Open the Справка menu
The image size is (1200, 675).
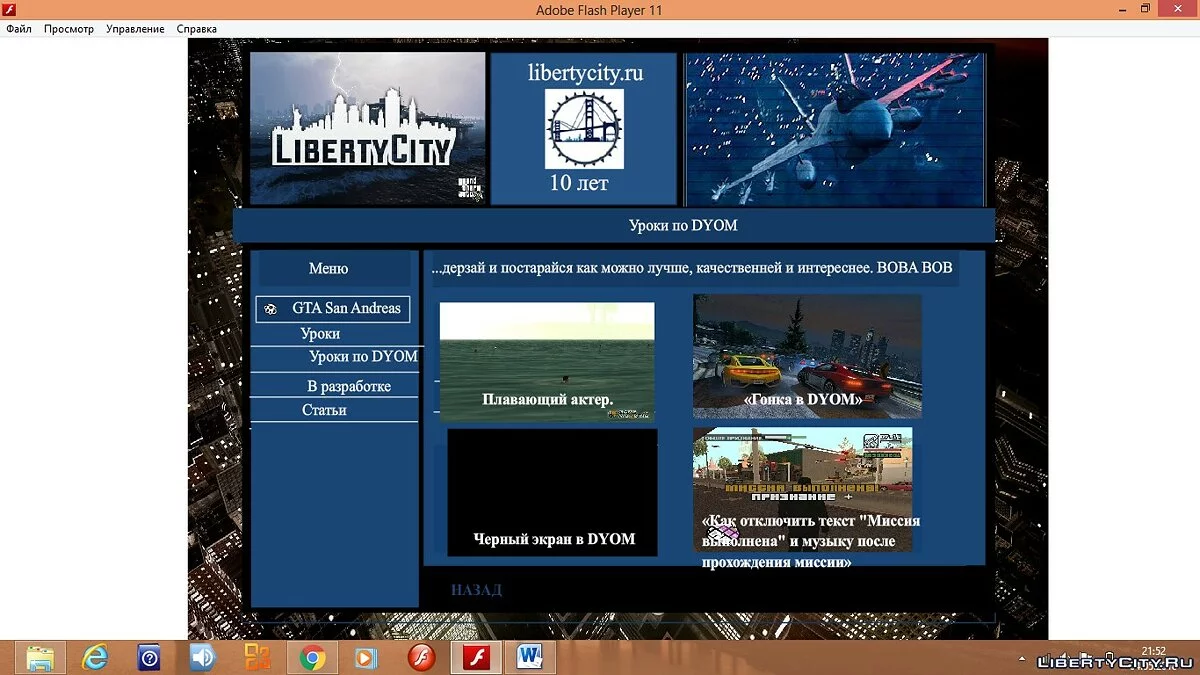tap(197, 29)
